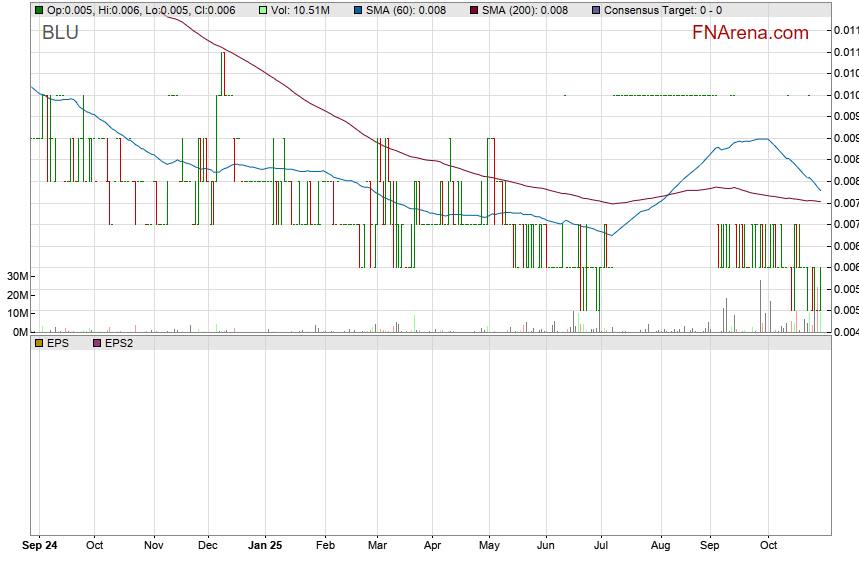This screenshot has height=566, width=859.
Task: Click the yellow EPS legend swatch
Action: coord(39,343)
